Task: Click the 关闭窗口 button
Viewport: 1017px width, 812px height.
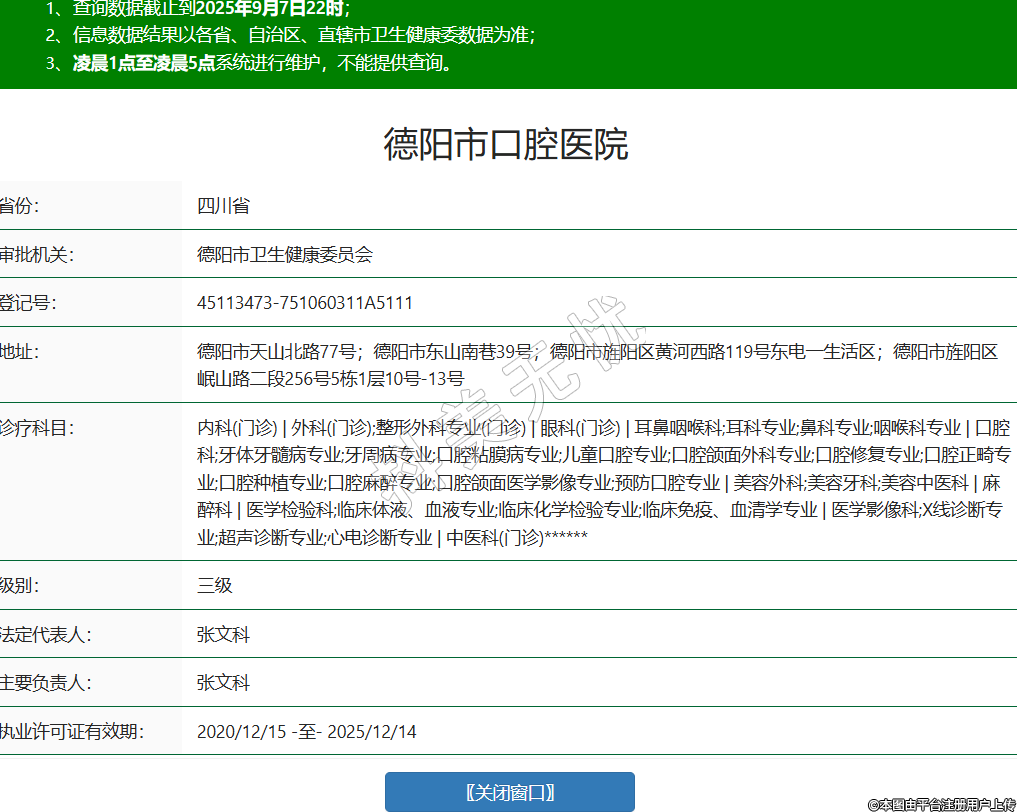Action: tap(509, 792)
